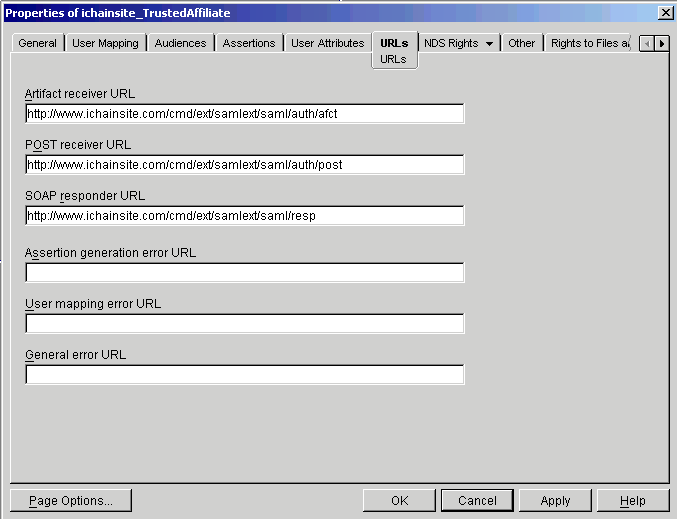Screen dimensions: 677x519
Task: Focus the User mapping error URL field
Action: 245,323
